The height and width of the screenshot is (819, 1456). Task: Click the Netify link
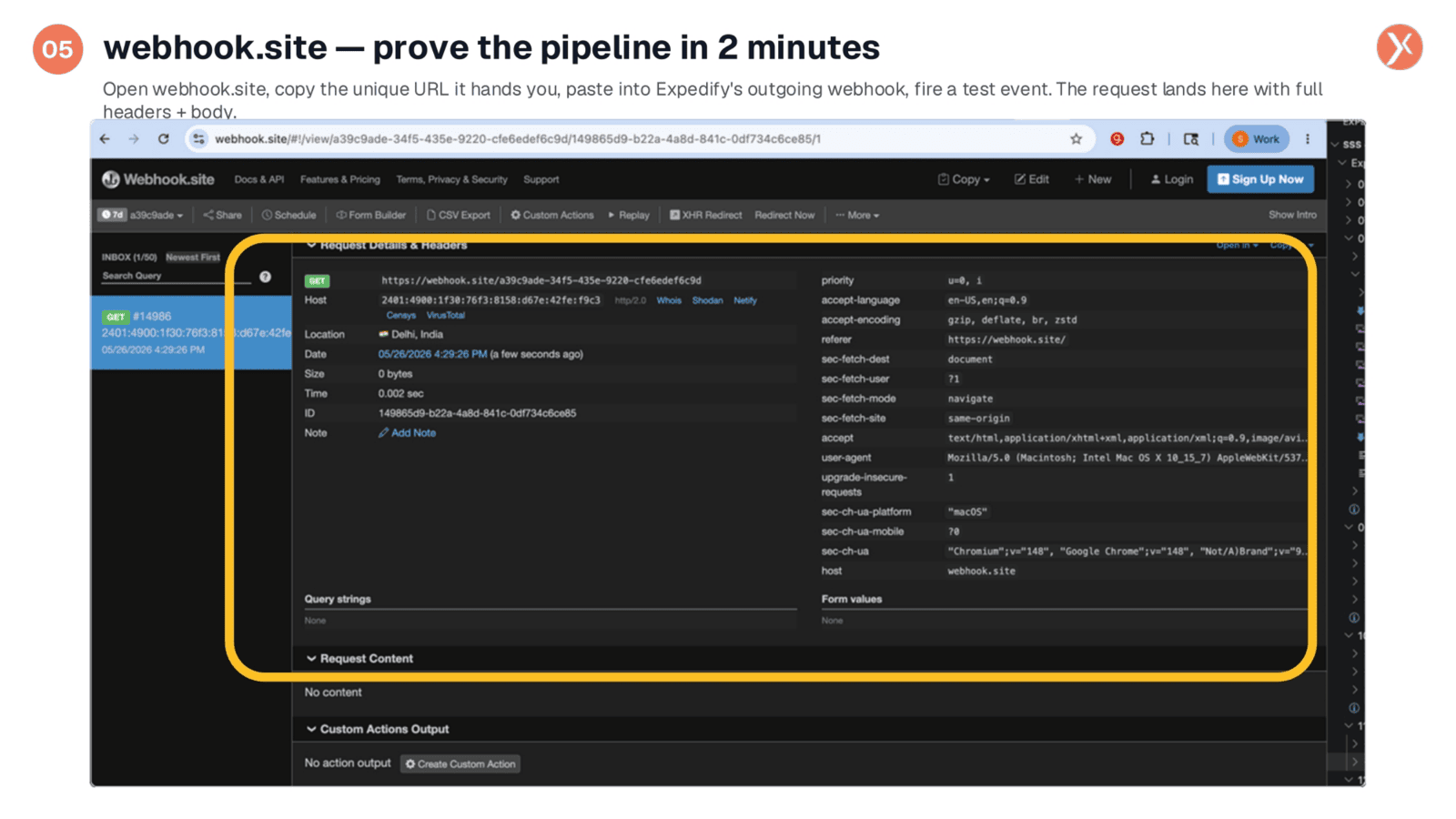(745, 300)
